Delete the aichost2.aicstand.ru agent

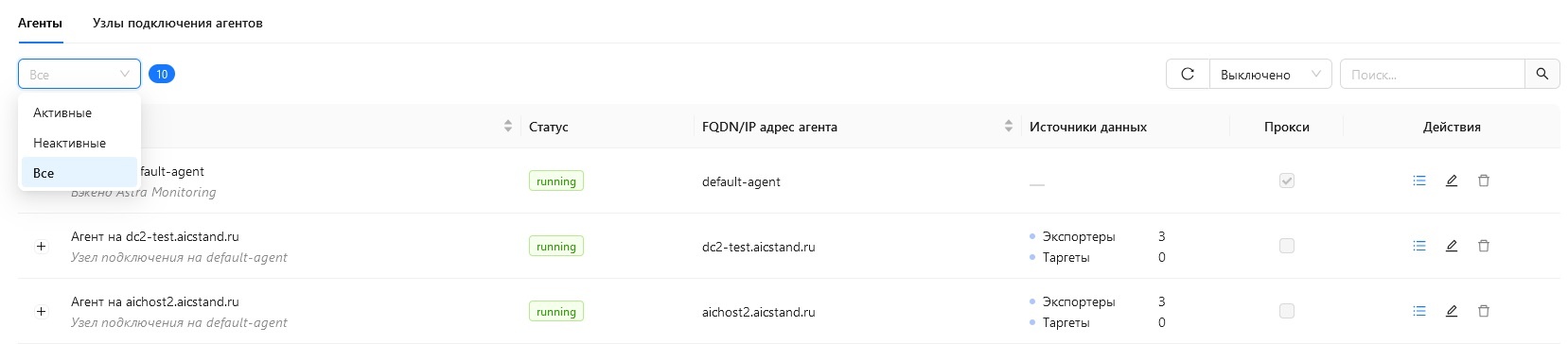1484,311
